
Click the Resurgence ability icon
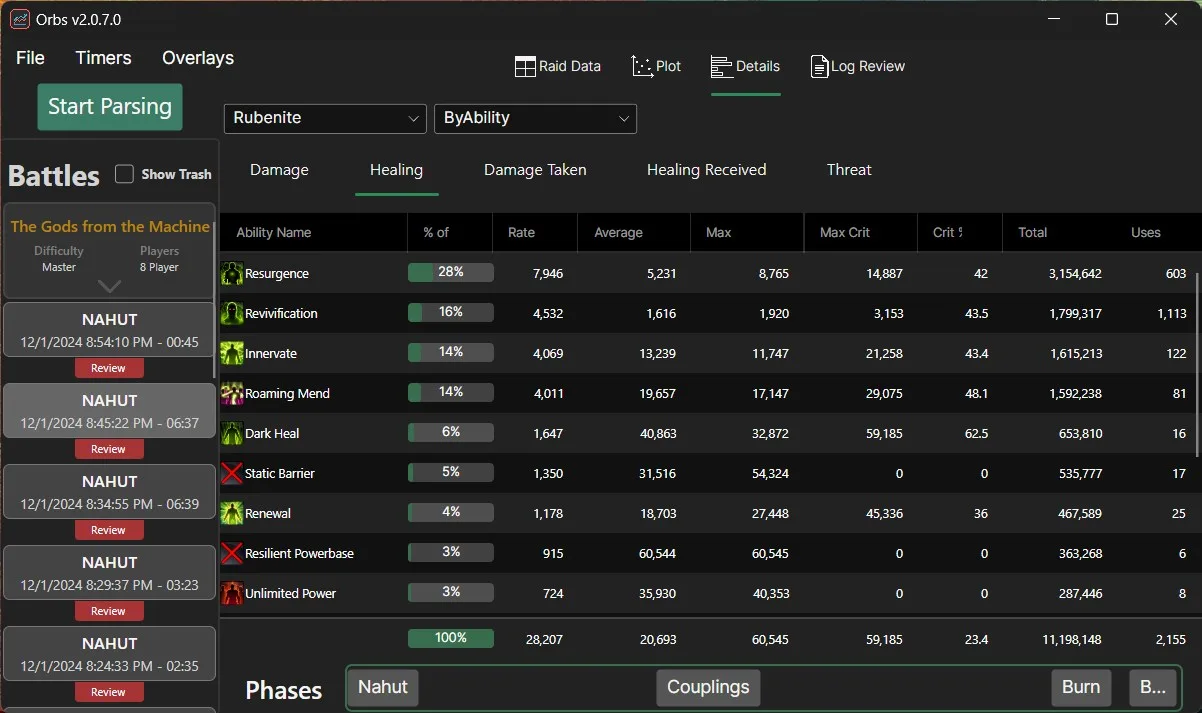[232, 273]
